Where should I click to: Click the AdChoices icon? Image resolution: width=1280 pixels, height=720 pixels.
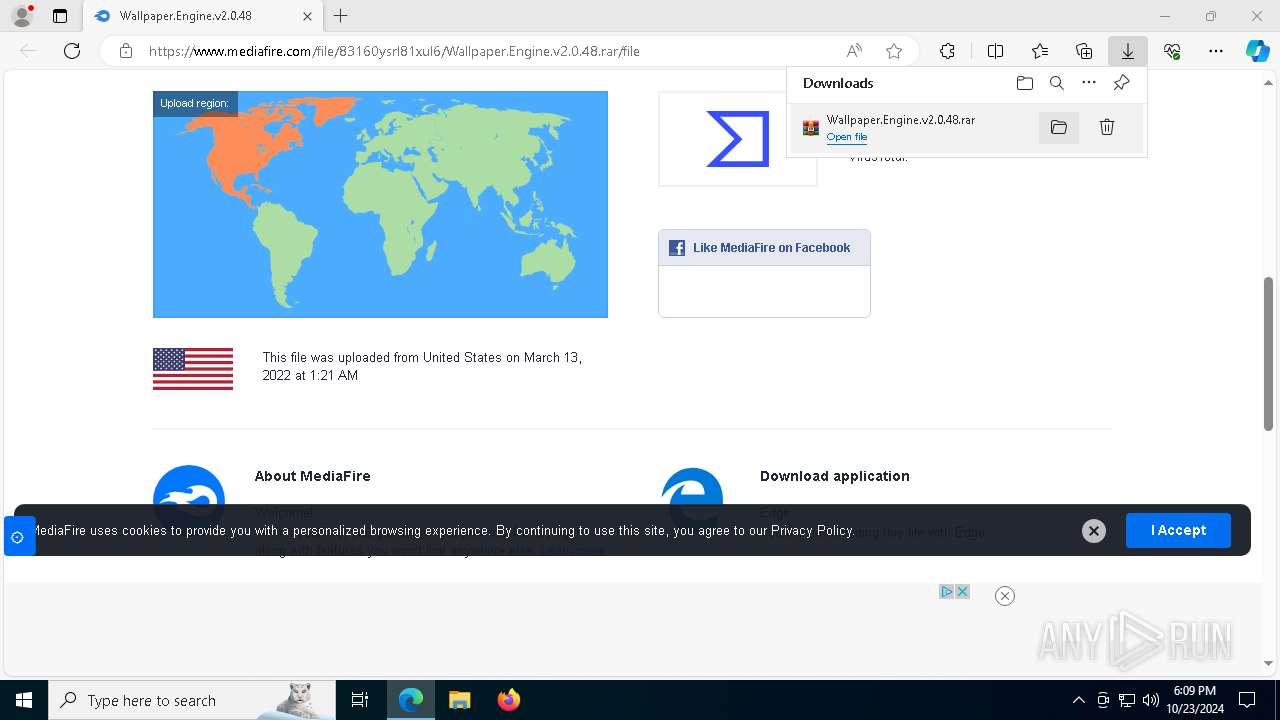pos(946,592)
